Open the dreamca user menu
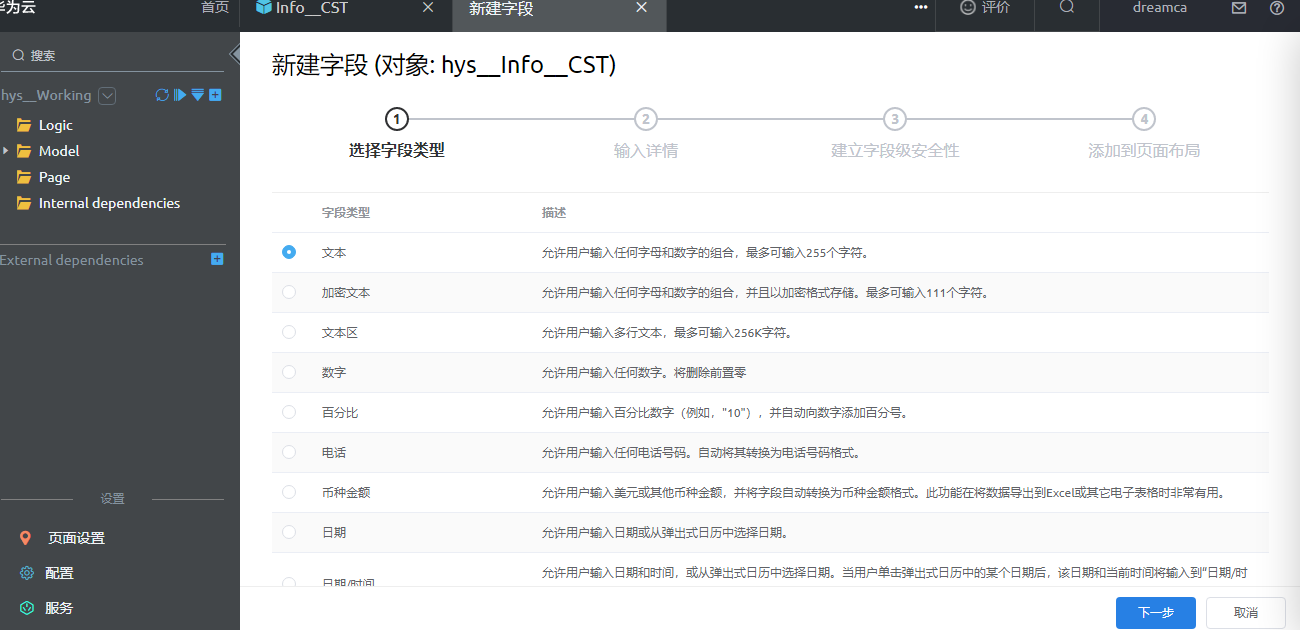This screenshot has width=1300, height=630. point(1160,8)
